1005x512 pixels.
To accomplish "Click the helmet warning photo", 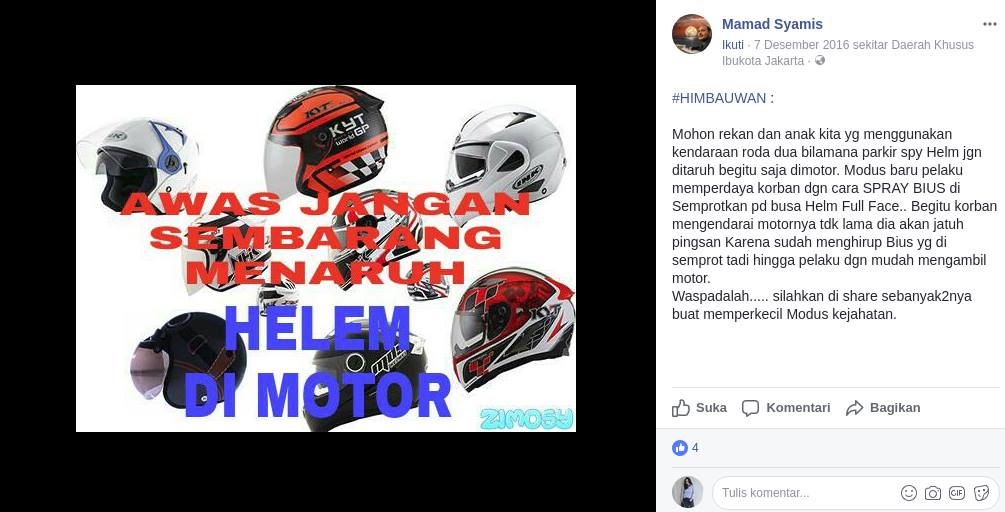I will 326,258.
